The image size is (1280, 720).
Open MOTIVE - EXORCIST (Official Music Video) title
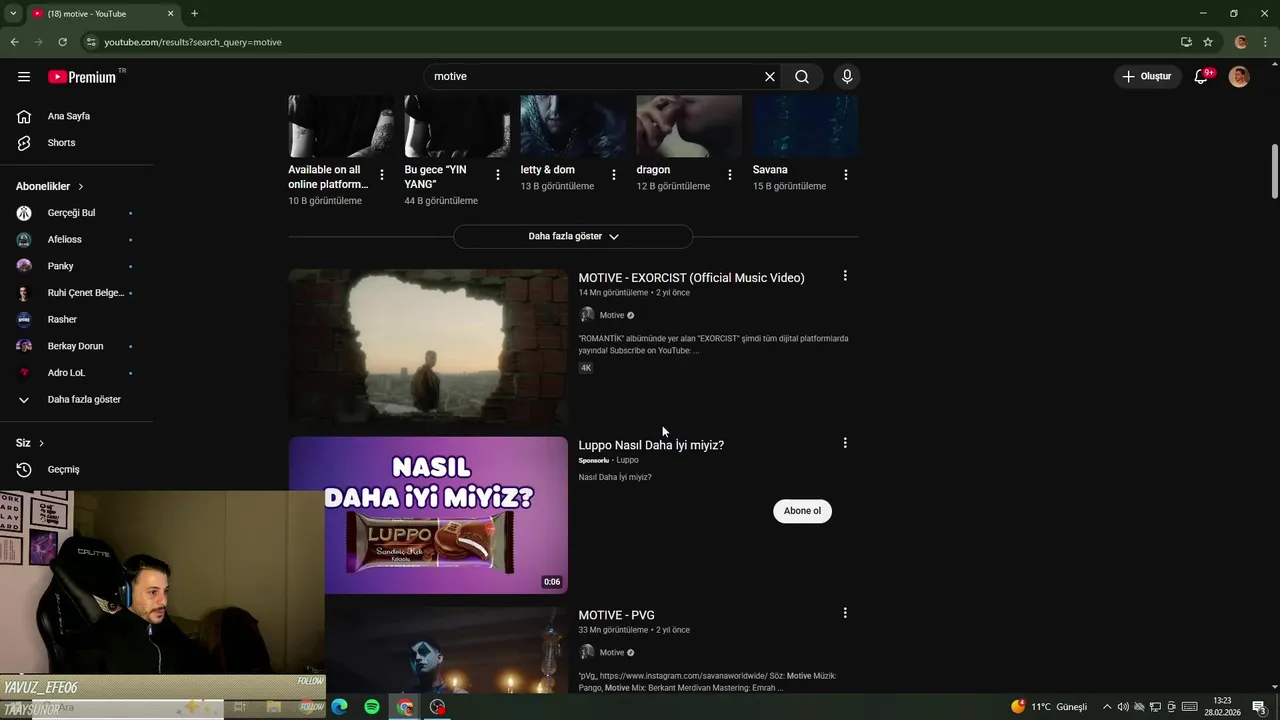click(x=691, y=278)
